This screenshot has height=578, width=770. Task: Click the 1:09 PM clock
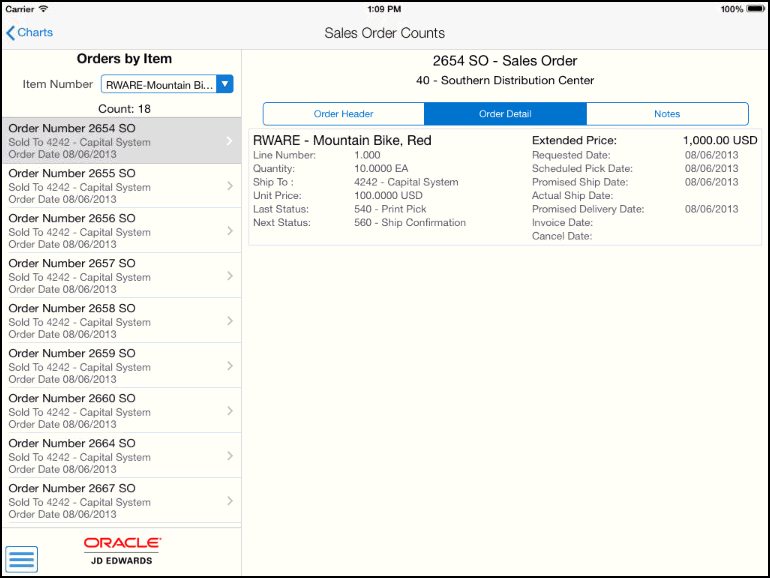(x=384, y=9)
